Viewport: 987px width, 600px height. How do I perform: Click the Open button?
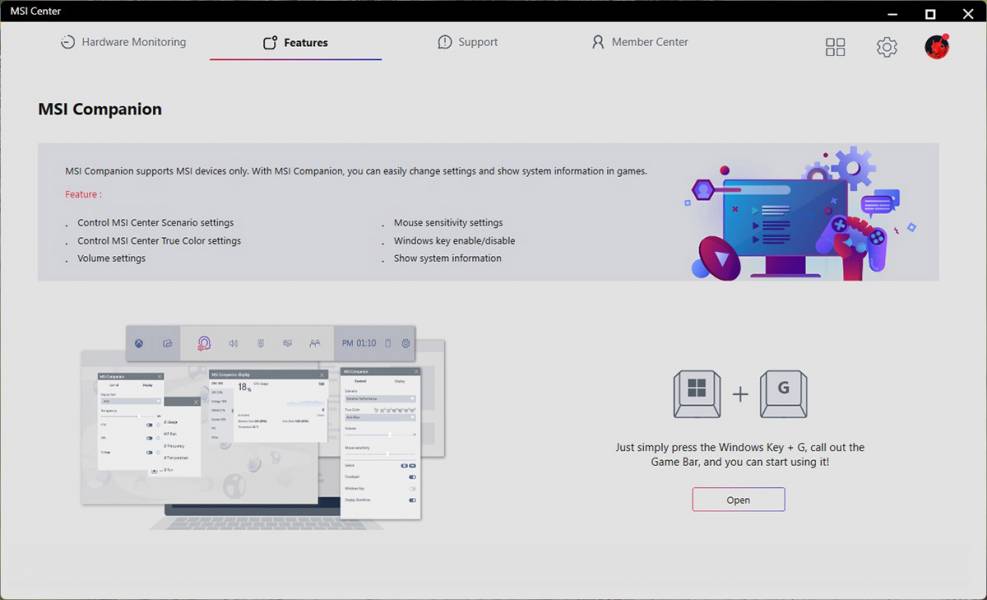pyautogui.click(x=738, y=500)
